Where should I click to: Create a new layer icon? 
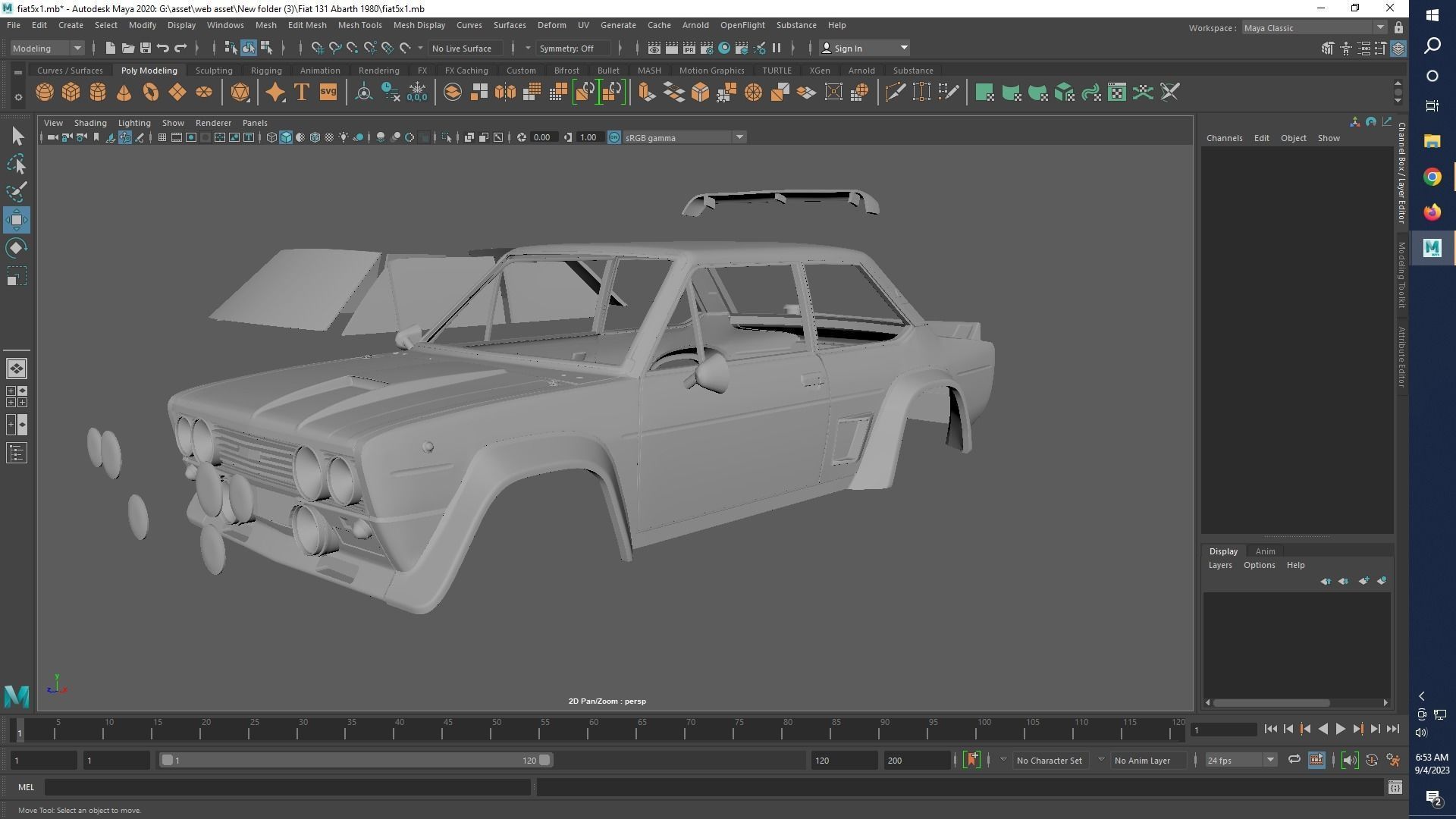click(1363, 582)
